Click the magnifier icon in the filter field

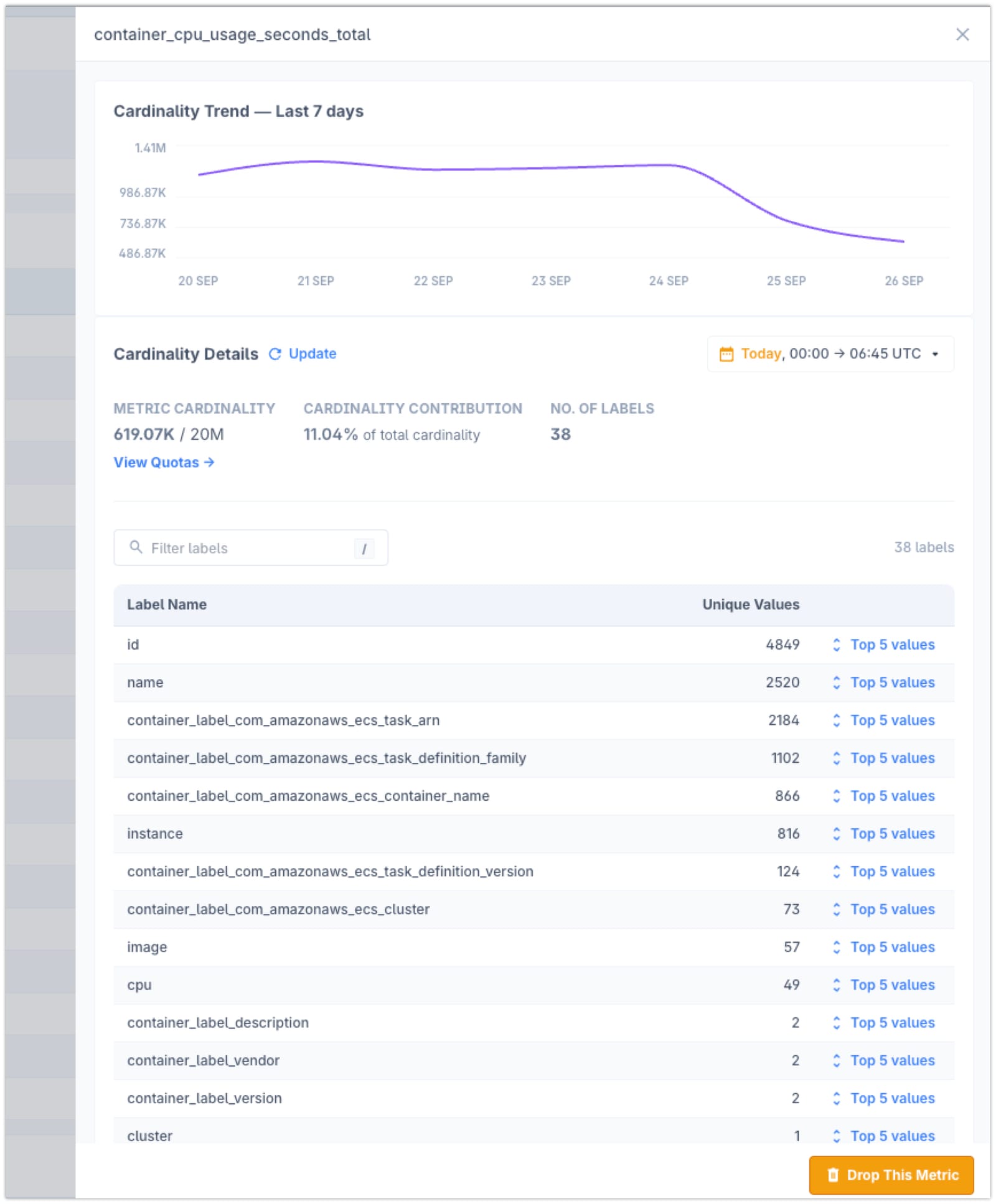[x=137, y=548]
